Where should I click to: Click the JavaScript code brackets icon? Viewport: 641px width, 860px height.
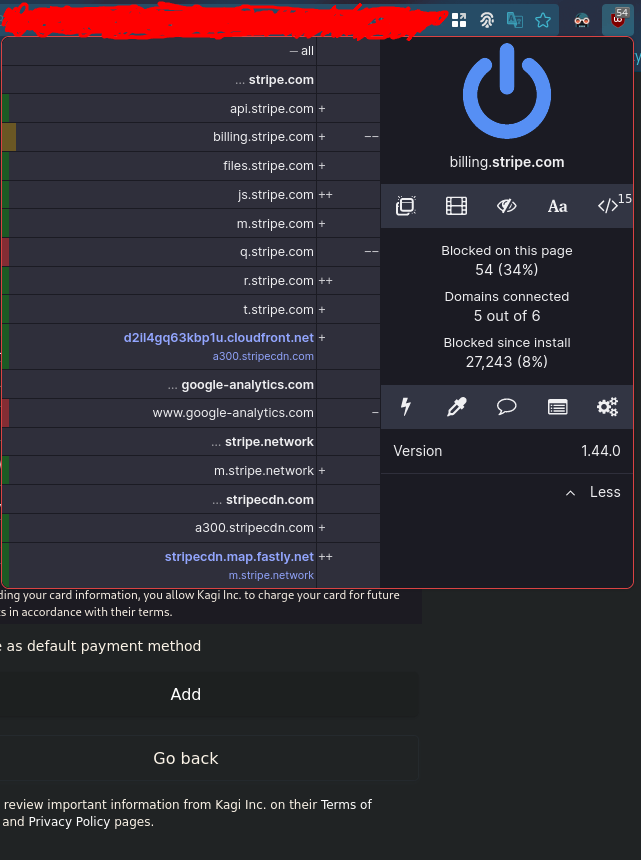click(x=608, y=206)
